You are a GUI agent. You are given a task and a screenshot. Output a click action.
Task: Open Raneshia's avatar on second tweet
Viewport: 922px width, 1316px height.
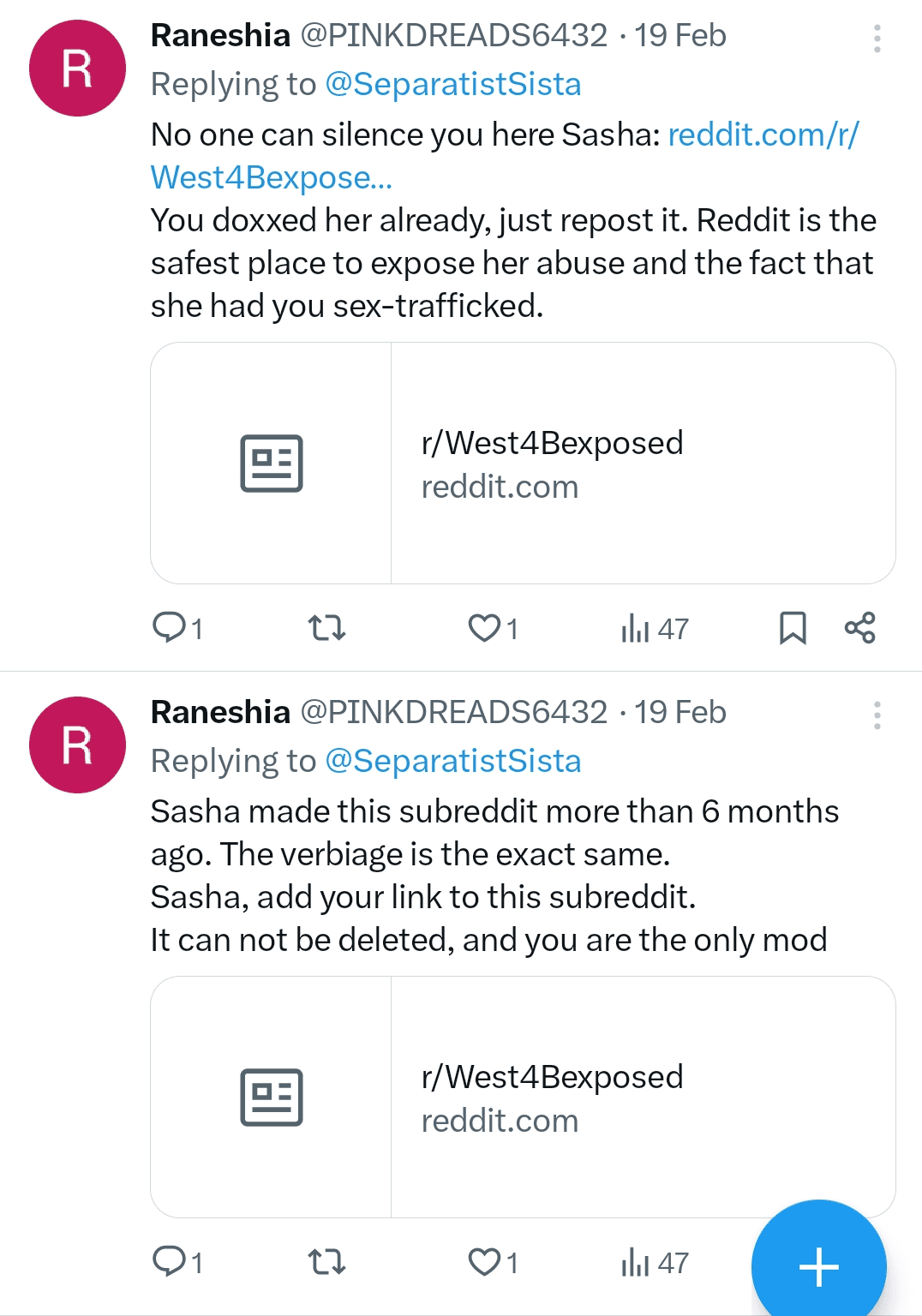(x=77, y=745)
